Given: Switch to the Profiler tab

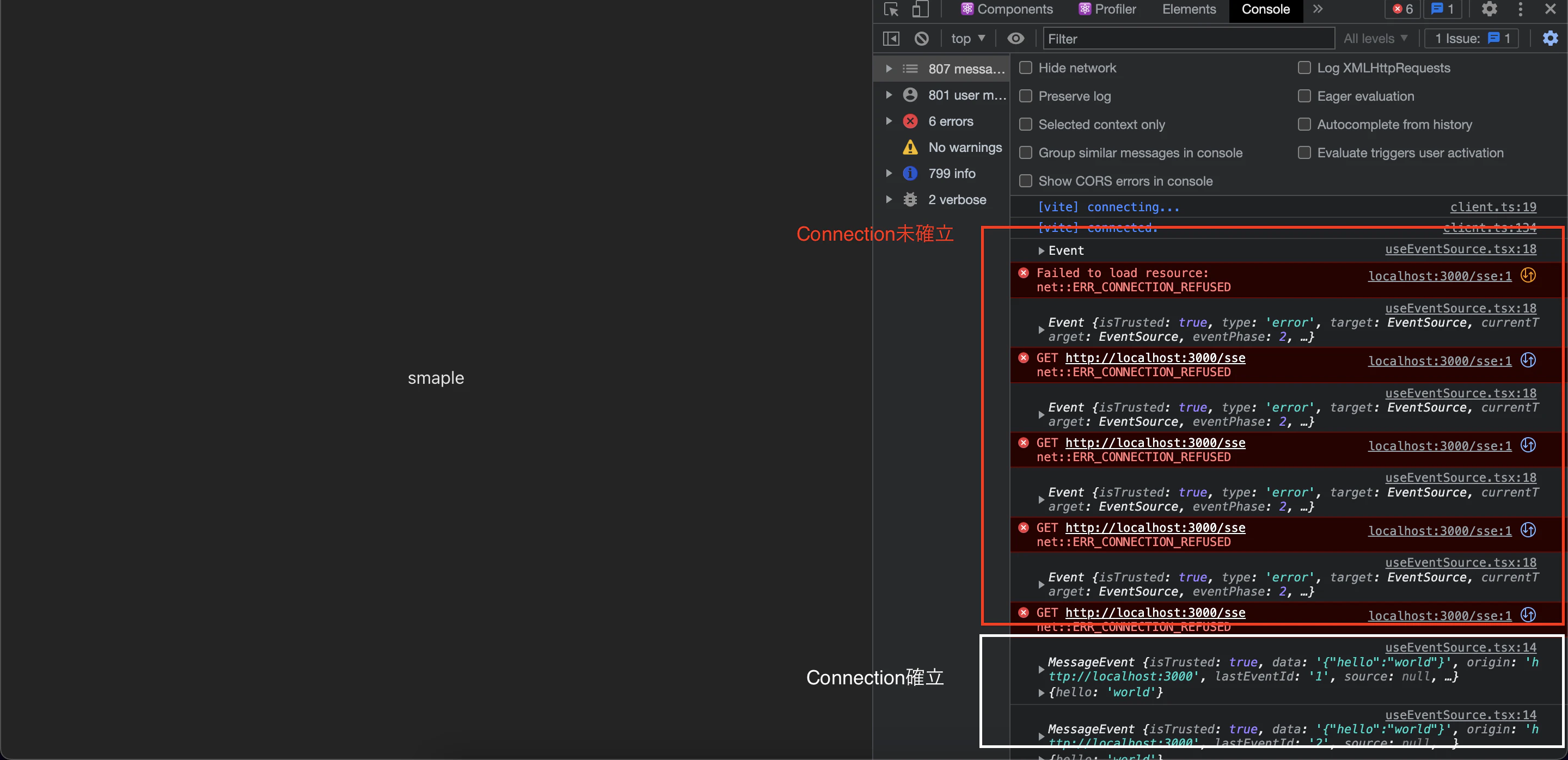Looking at the screenshot, I should (x=1107, y=9).
